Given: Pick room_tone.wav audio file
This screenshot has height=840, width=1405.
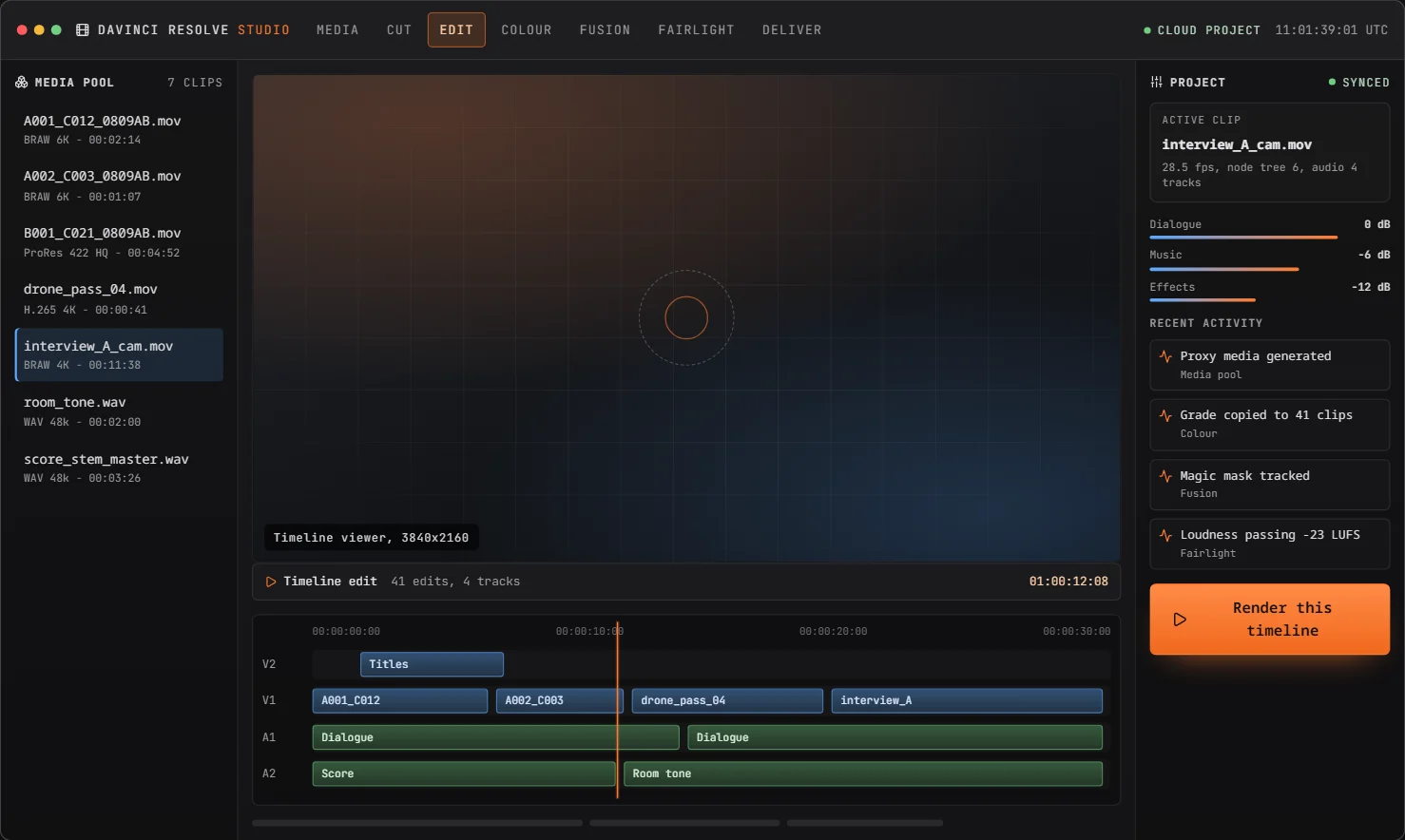Looking at the screenshot, I should tap(120, 411).
